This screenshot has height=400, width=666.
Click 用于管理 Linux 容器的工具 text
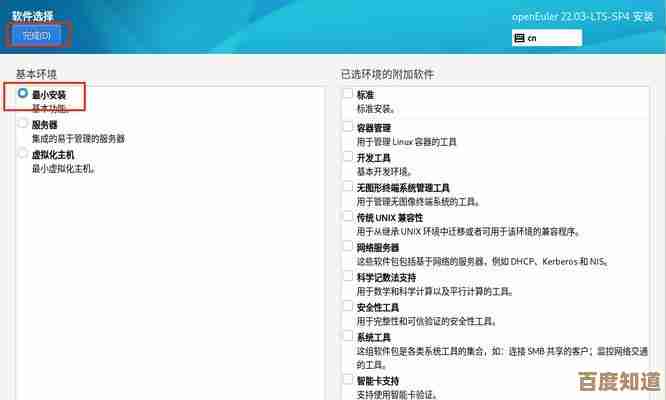point(406,142)
